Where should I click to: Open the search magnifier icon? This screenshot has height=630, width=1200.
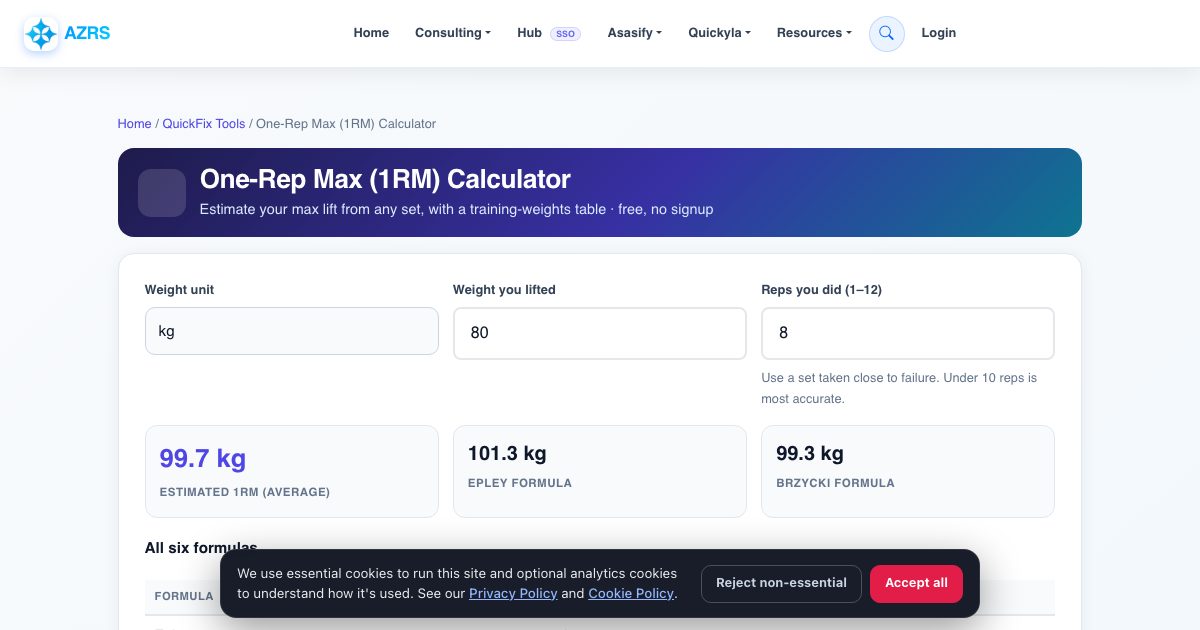tap(886, 33)
